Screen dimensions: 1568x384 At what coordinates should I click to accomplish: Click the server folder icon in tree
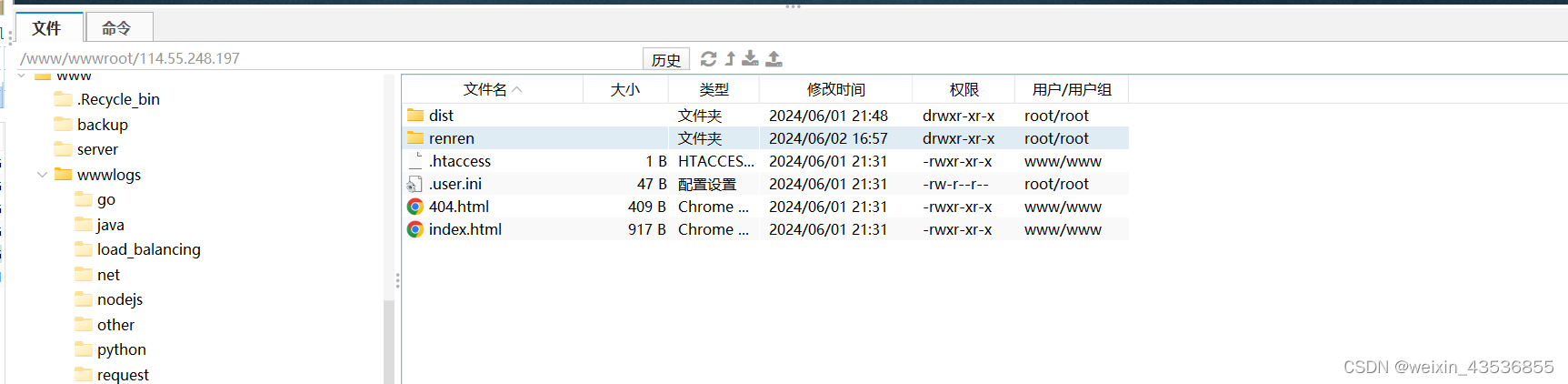pos(64,149)
